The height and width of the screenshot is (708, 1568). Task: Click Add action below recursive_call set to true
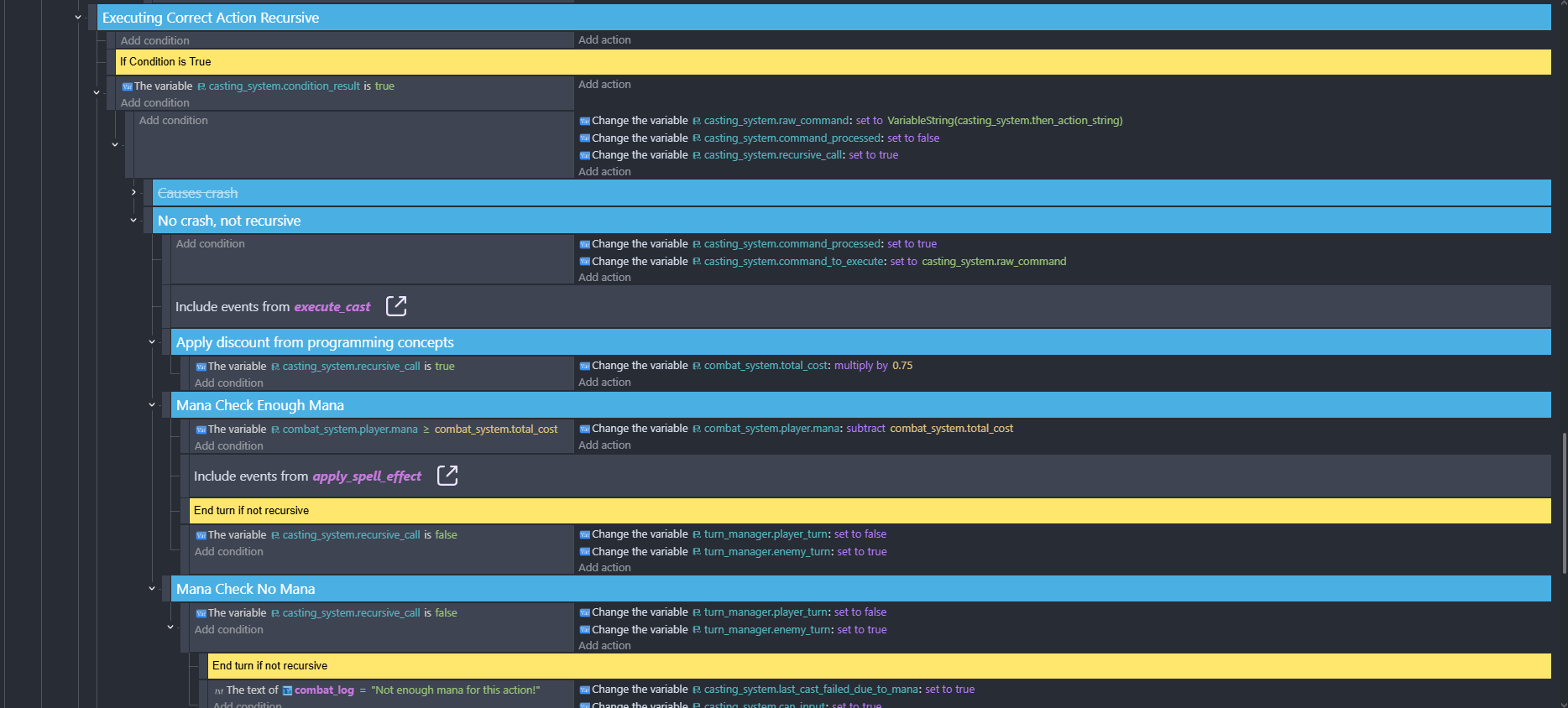pos(604,172)
